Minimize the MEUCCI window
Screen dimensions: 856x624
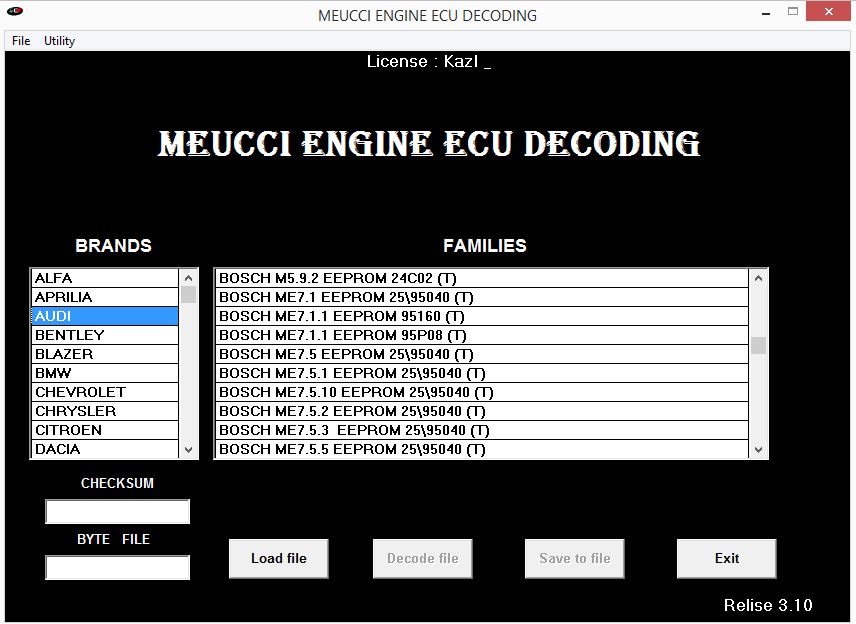pos(766,12)
